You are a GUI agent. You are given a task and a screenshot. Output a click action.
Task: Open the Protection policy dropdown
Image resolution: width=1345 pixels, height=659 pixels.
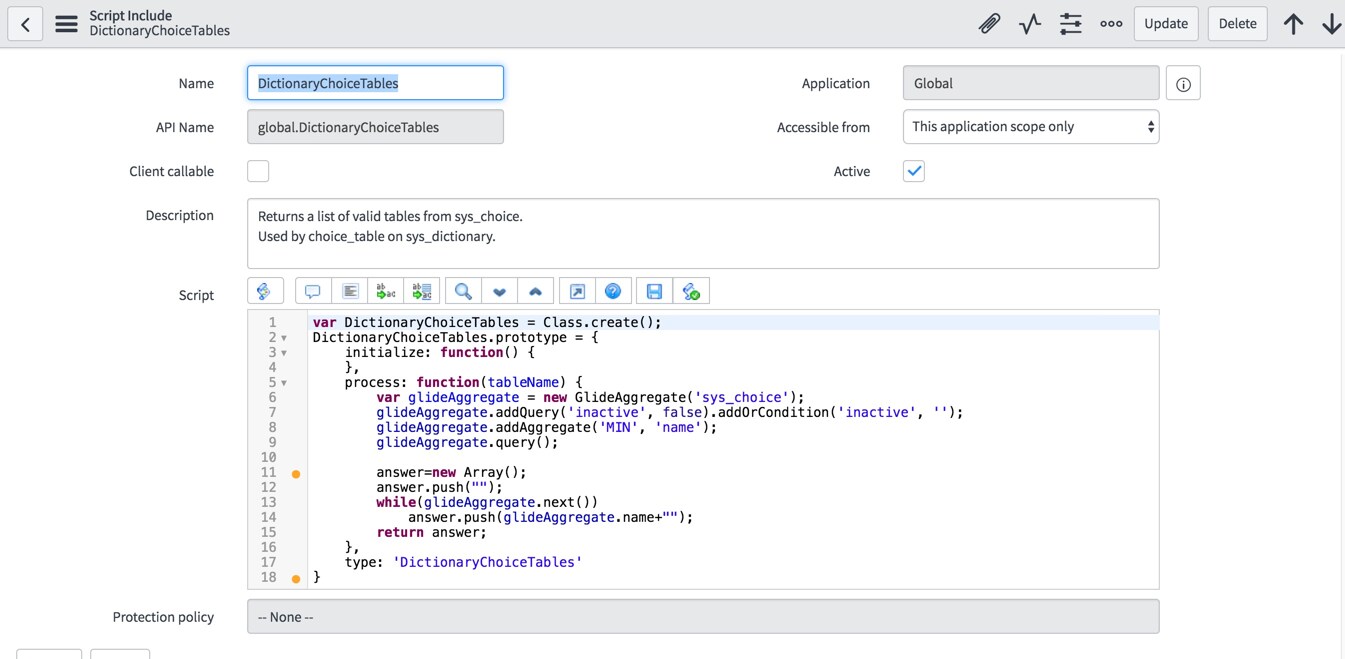[703, 617]
